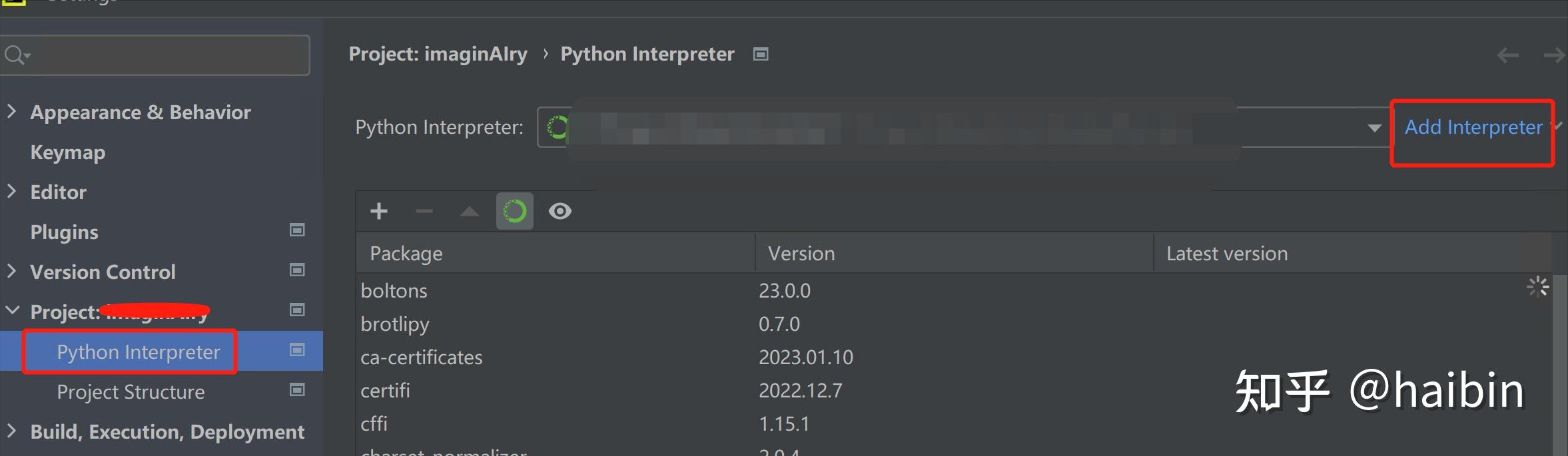Click search magnifier icon in settings
Screen dimensions: 1568x456
pos(17,55)
